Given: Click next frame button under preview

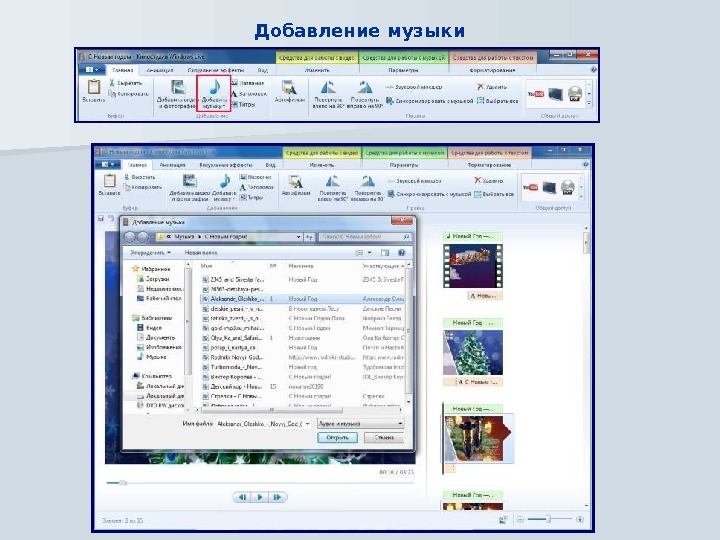Looking at the screenshot, I should click(277, 497).
